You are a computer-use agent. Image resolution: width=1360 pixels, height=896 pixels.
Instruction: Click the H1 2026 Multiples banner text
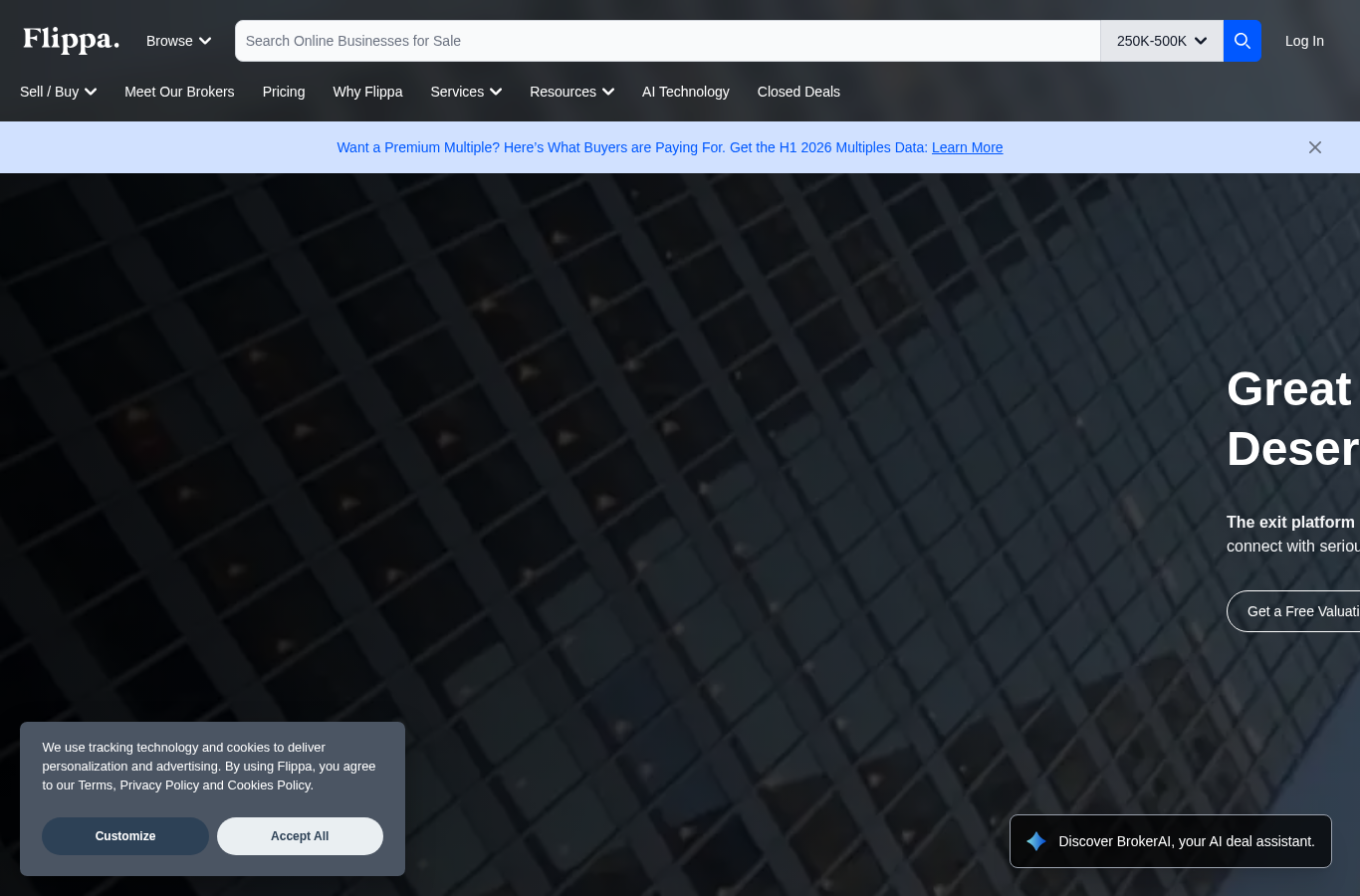pyautogui.click(x=632, y=147)
